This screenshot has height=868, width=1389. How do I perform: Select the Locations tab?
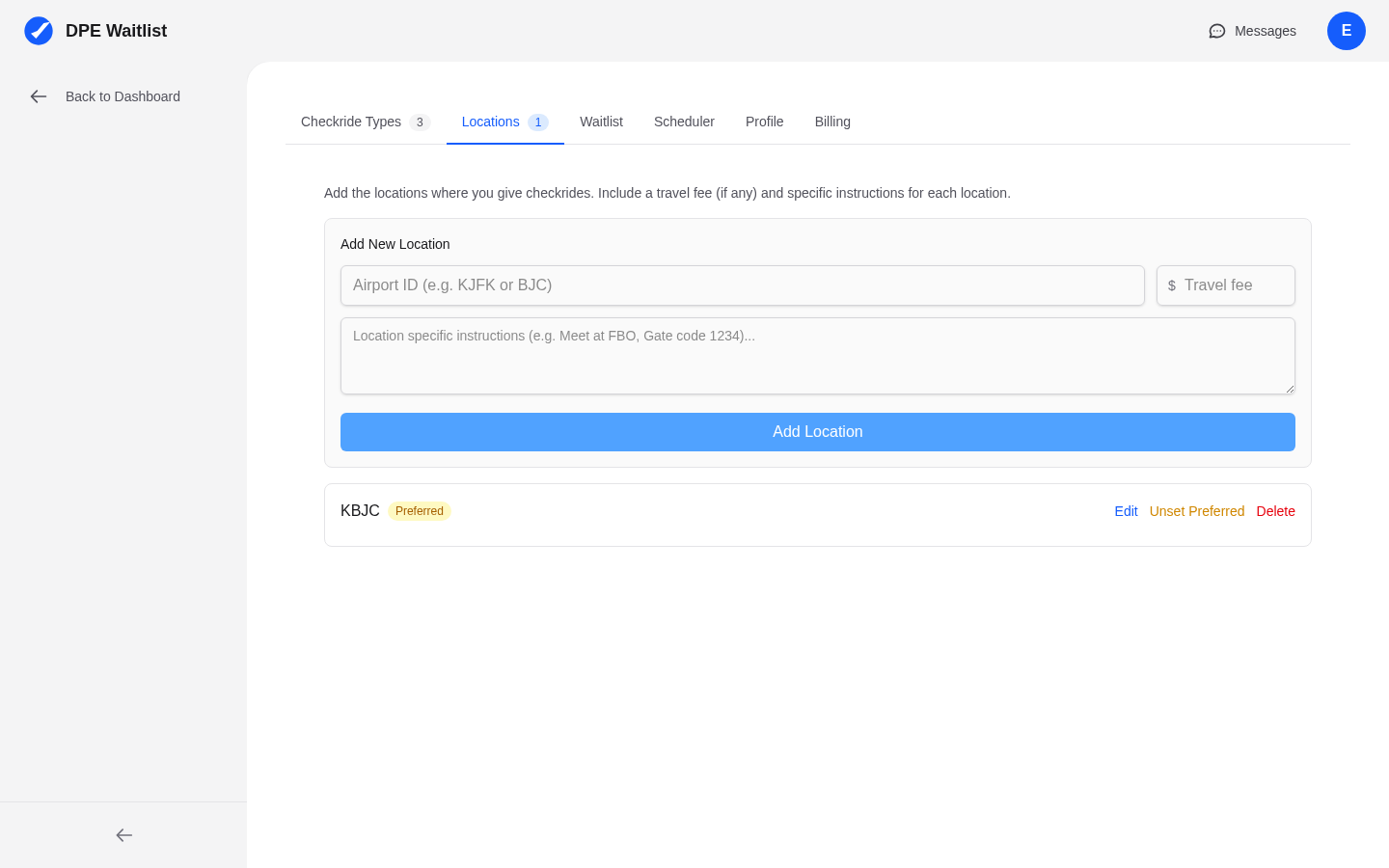[x=490, y=122]
